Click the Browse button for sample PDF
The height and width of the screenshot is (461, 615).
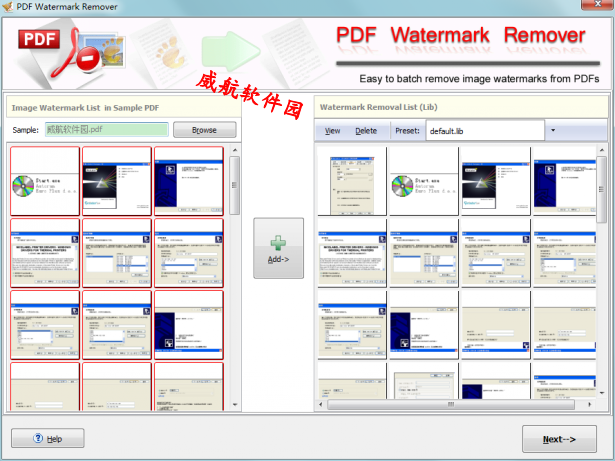204,130
